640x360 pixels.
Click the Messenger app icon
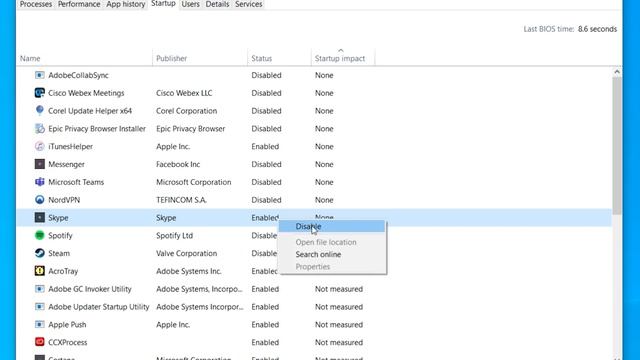click(40, 164)
